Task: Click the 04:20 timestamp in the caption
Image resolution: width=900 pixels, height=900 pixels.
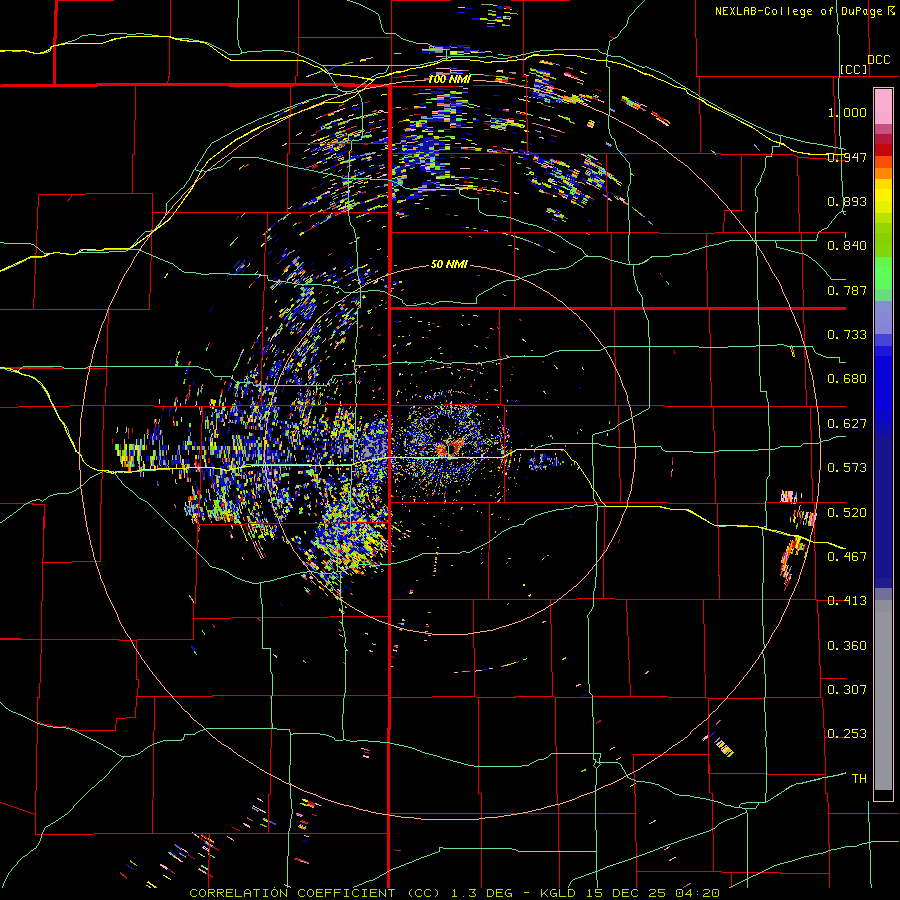Action: (697, 893)
